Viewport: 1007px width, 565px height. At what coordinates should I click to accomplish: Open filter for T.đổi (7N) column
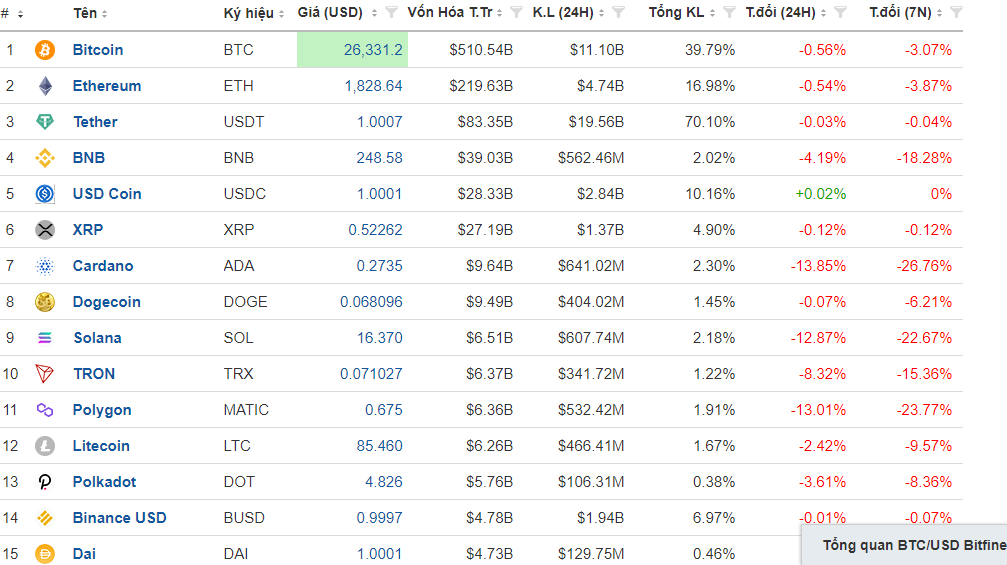pos(956,12)
